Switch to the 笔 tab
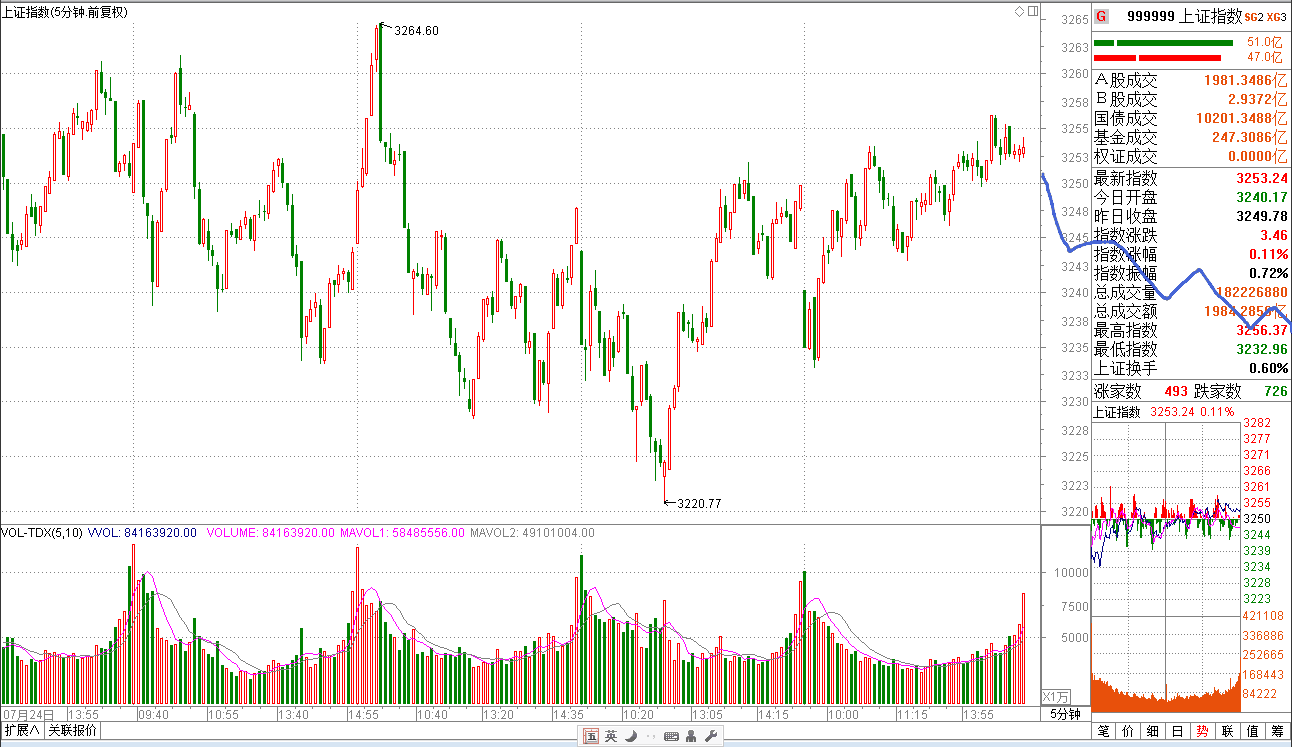 1104,731
